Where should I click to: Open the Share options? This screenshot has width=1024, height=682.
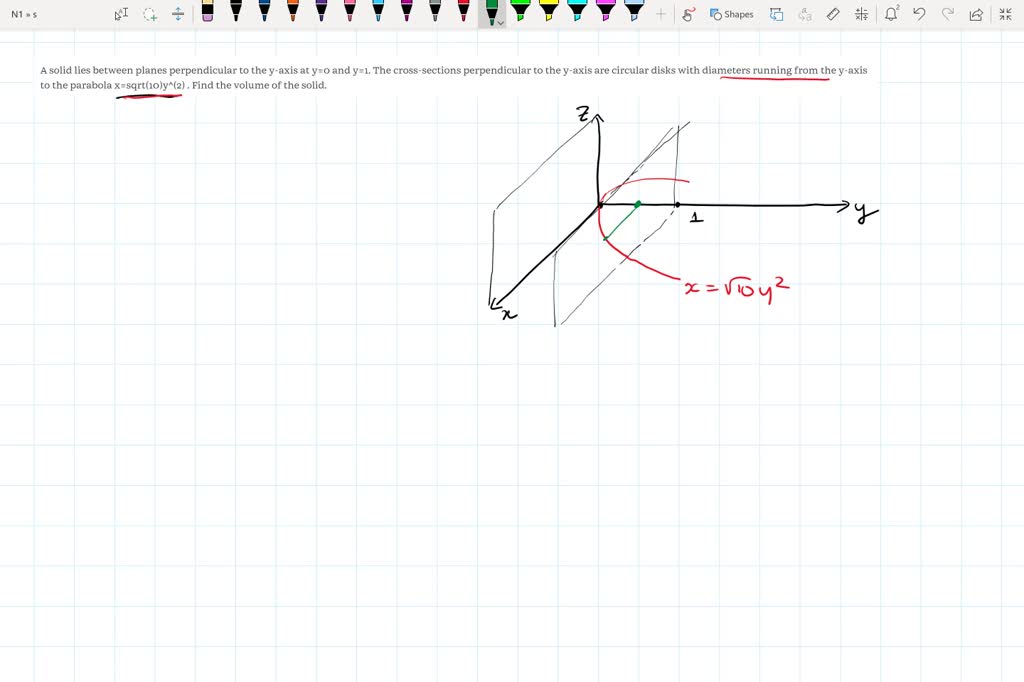coord(977,14)
